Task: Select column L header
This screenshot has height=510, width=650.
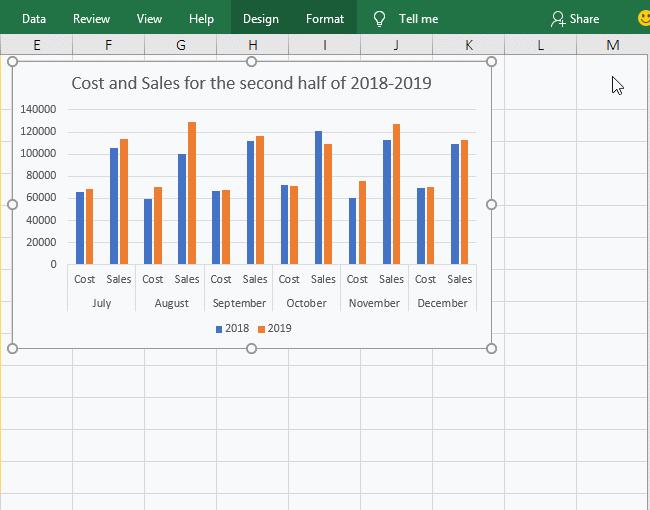Action: point(540,45)
